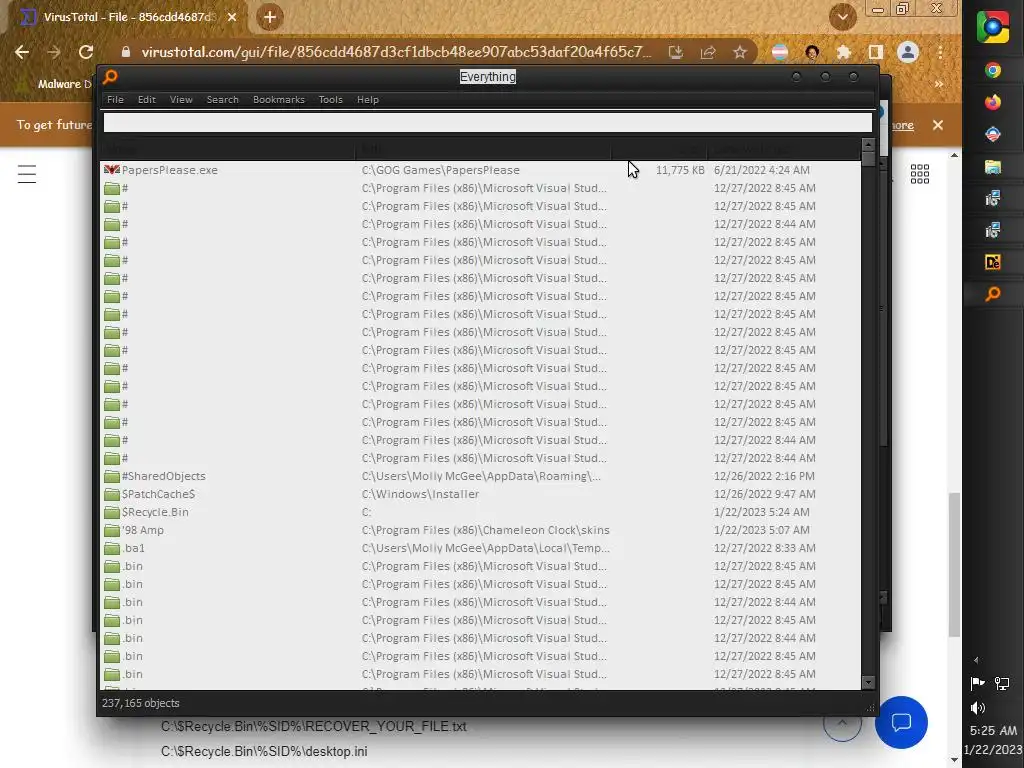
Task: Open the Chrome three-dot menu
Action: (x=940, y=52)
